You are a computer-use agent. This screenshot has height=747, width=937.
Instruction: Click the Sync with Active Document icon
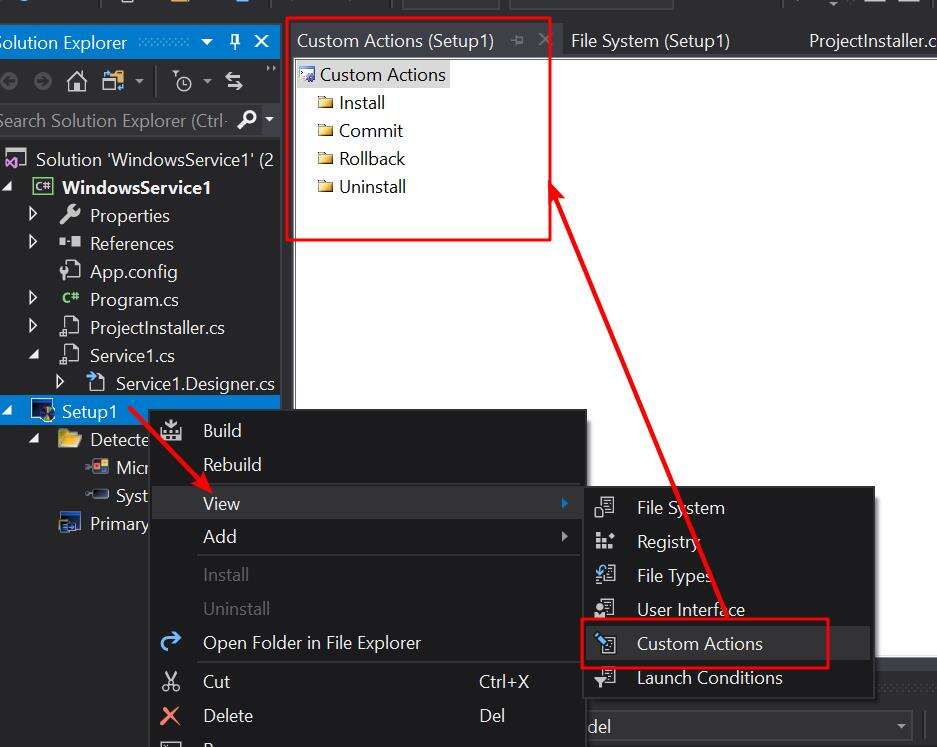(x=234, y=81)
